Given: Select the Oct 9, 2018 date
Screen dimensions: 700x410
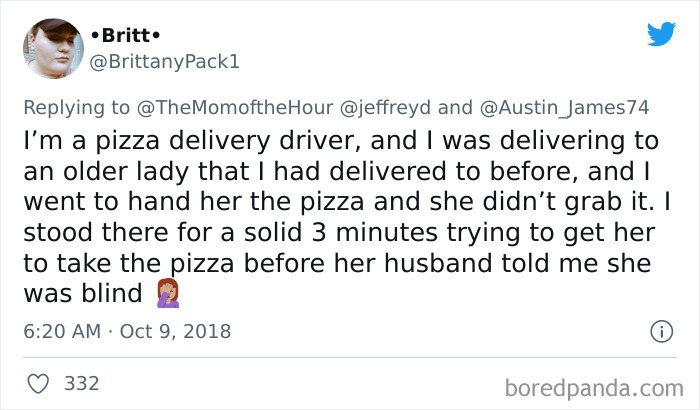Looking at the screenshot, I should coord(174,330).
